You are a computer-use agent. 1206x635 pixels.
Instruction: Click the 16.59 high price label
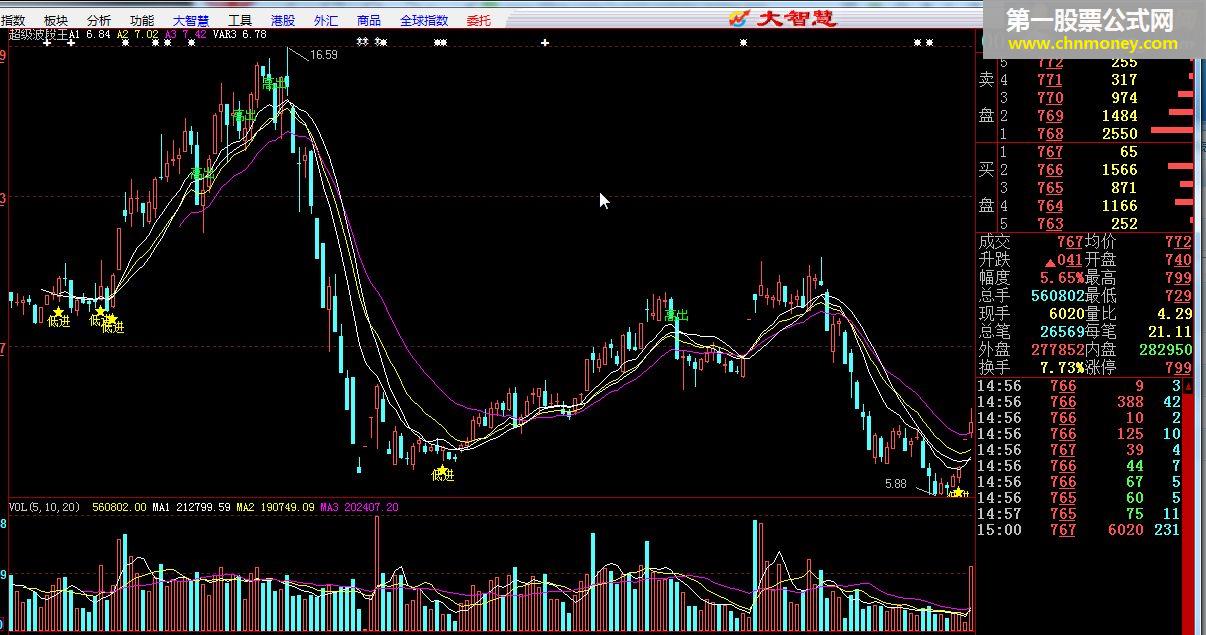coord(324,56)
